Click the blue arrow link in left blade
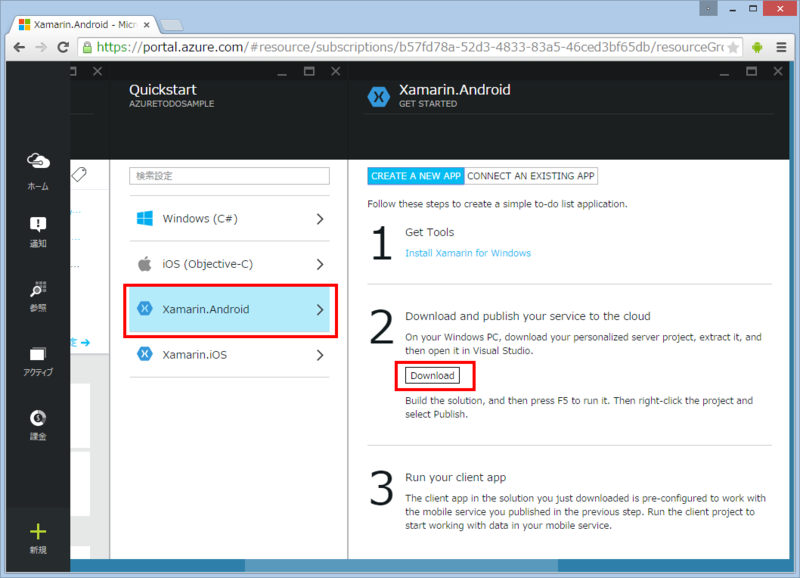The width and height of the screenshot is (800, 578). [85, 342]
